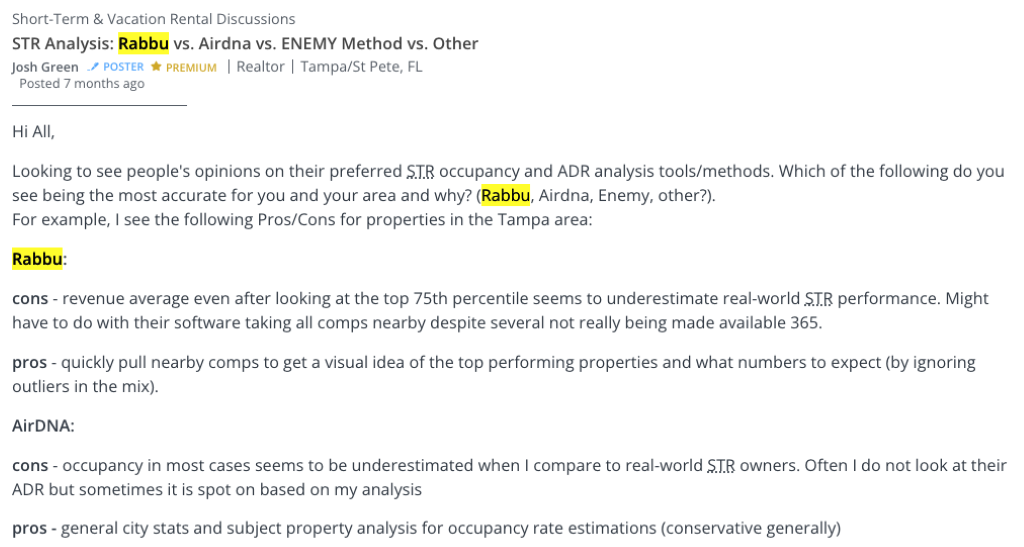Click the POSTER badge label
1024x547 pixels.
(x=123, y=67)
